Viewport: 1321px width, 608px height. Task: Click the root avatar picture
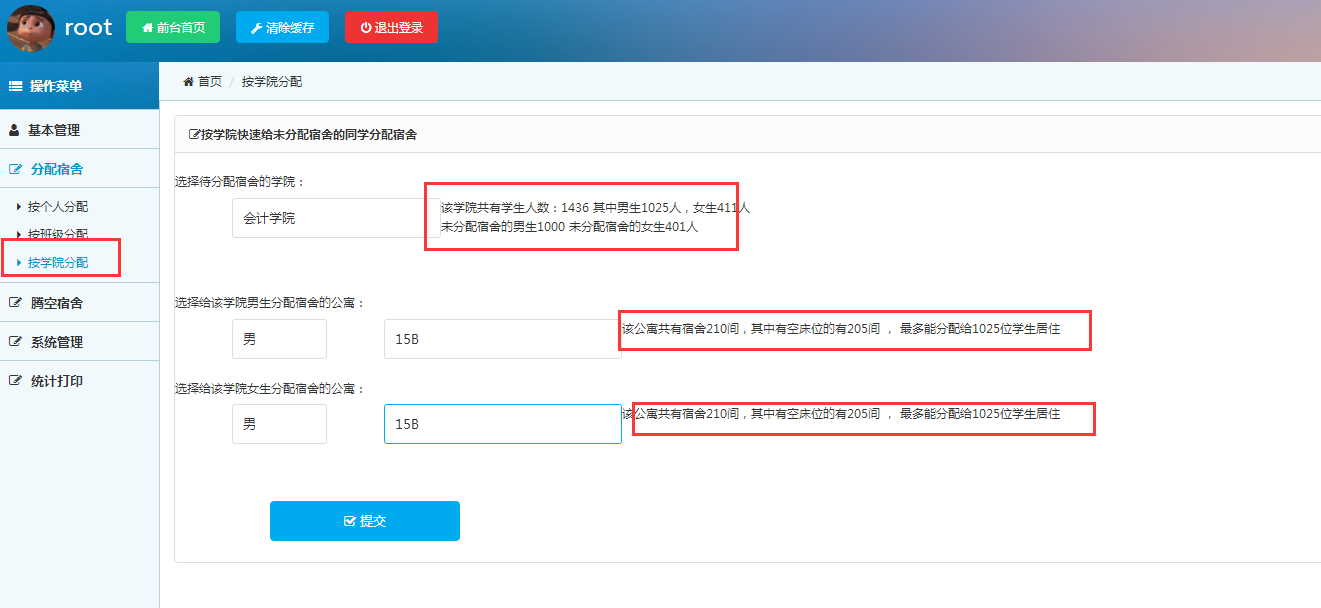[x=30, y=28]
